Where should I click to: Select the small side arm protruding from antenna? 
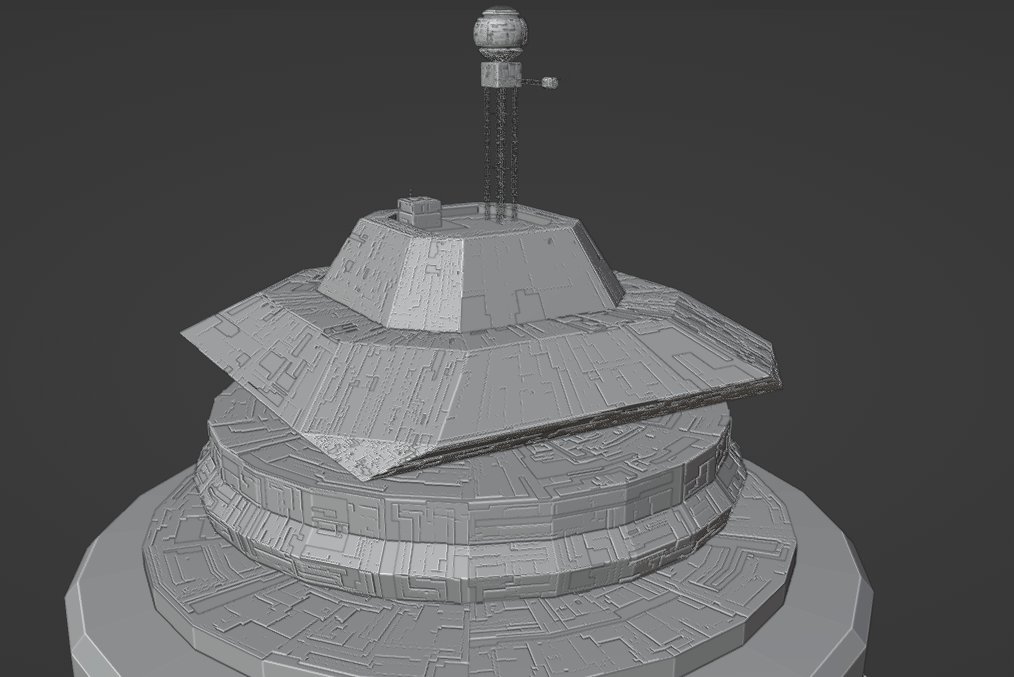click(540, 82)
